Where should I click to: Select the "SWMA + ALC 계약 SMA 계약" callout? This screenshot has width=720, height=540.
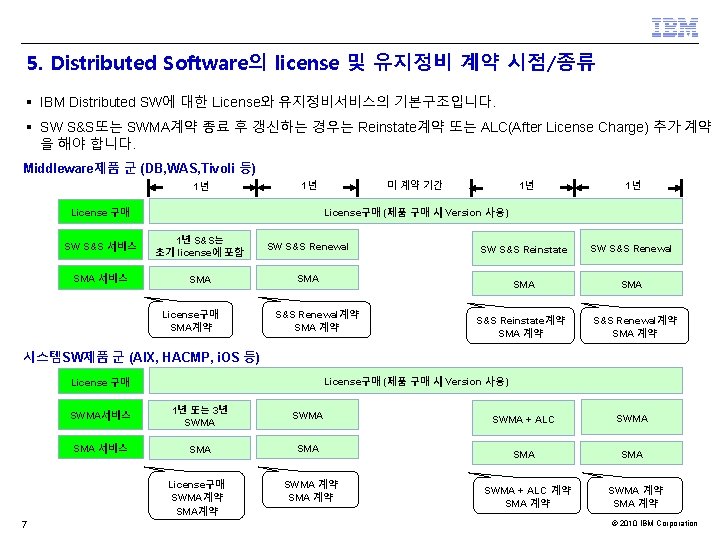point(527,496)
